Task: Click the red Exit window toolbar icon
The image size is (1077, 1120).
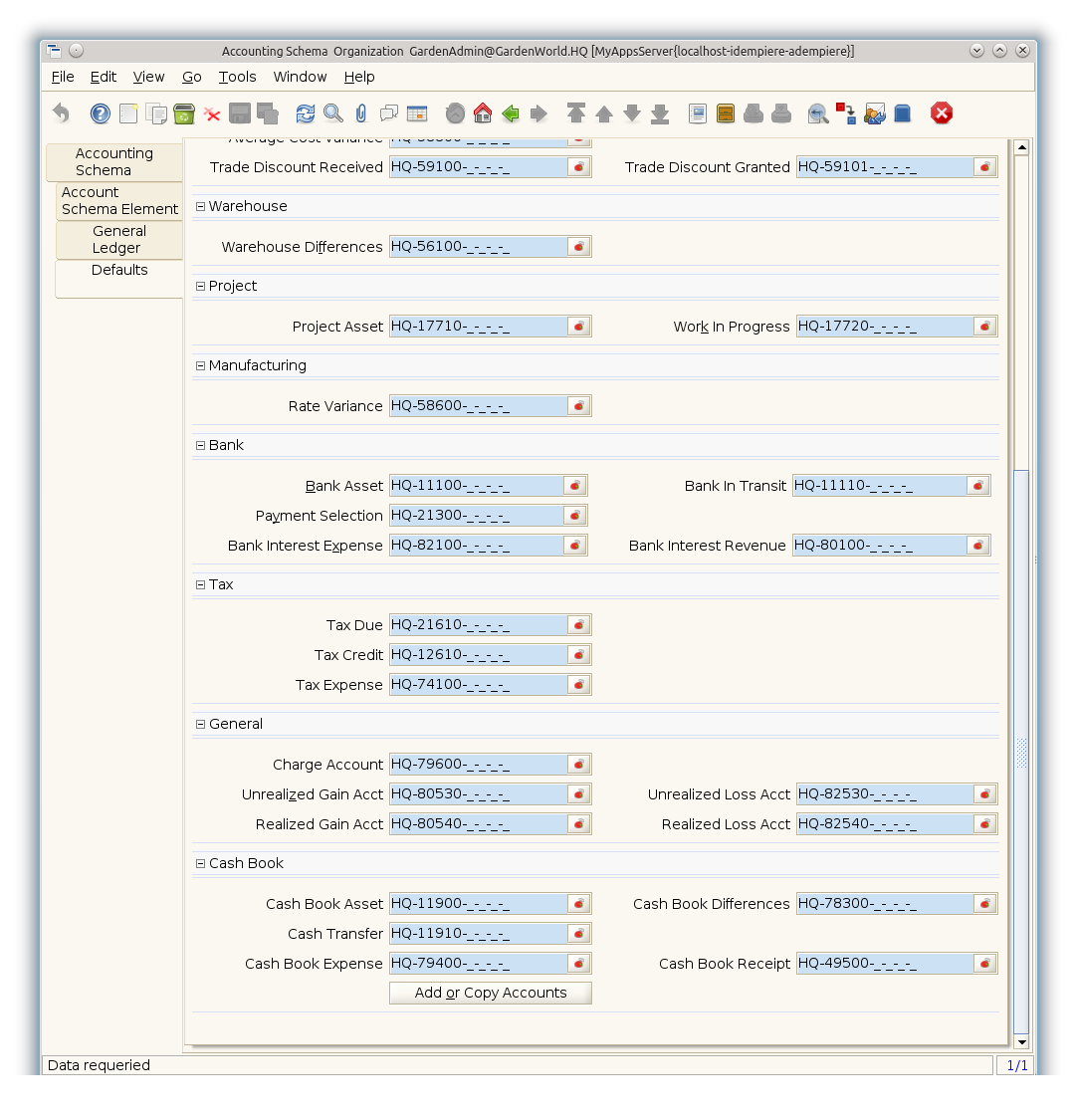Action: click(x=942, y=113)
